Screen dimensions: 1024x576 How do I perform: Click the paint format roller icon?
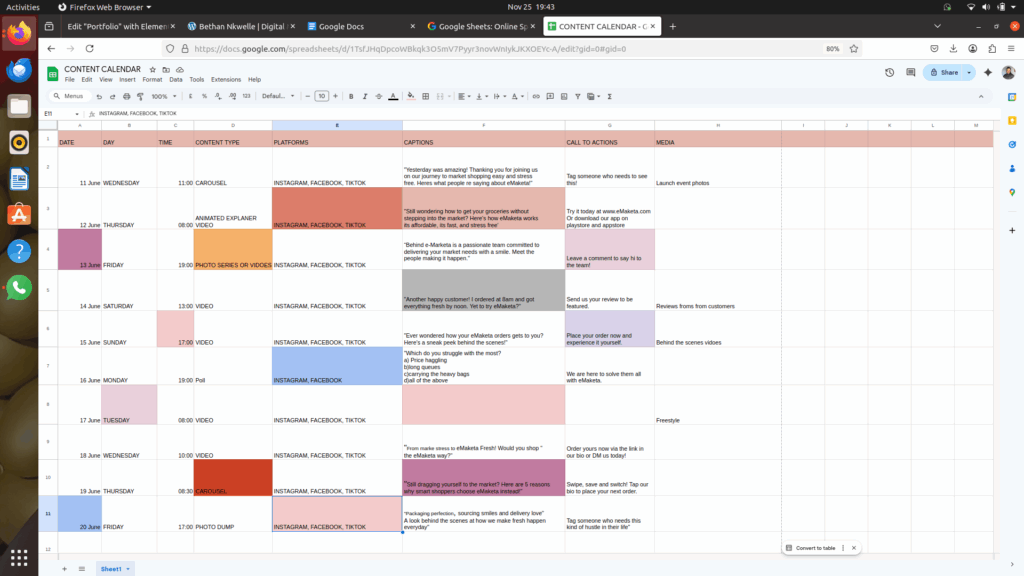140,96
